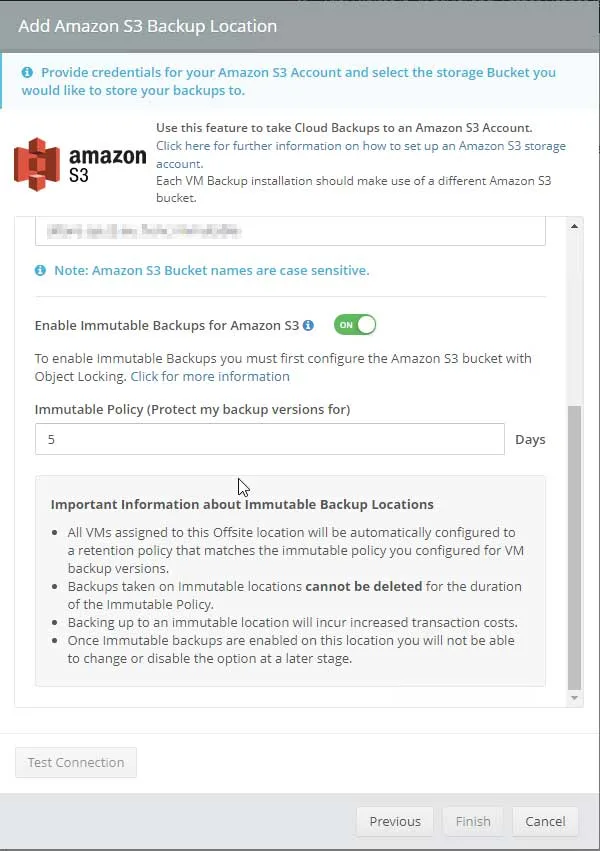Image resolution: width=600 pixels, height=851 pixels.
Task: Click the scrollbar up arrow
Action: [x=574, y=224]
